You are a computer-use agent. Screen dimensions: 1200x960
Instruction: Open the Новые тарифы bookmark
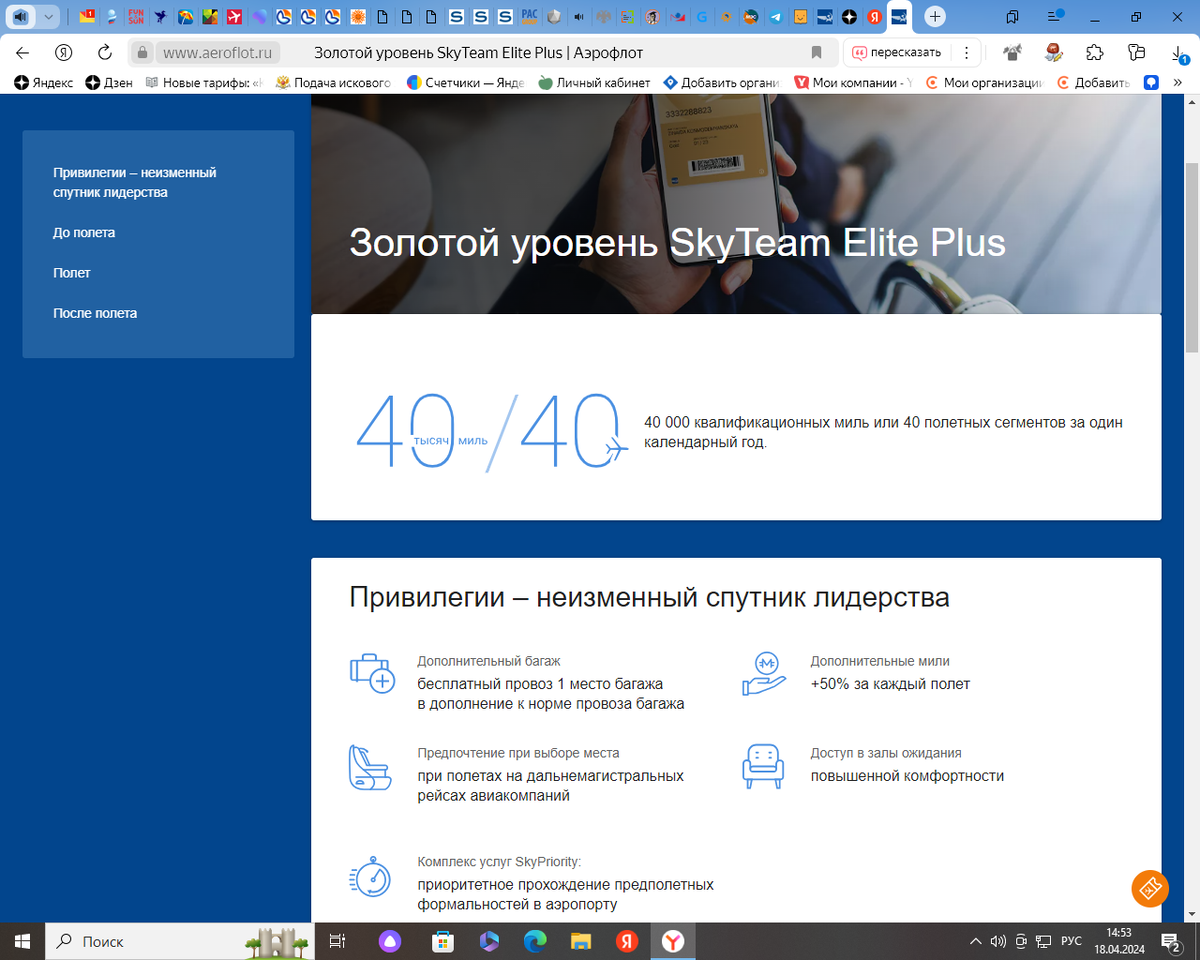tap(204, 83)
